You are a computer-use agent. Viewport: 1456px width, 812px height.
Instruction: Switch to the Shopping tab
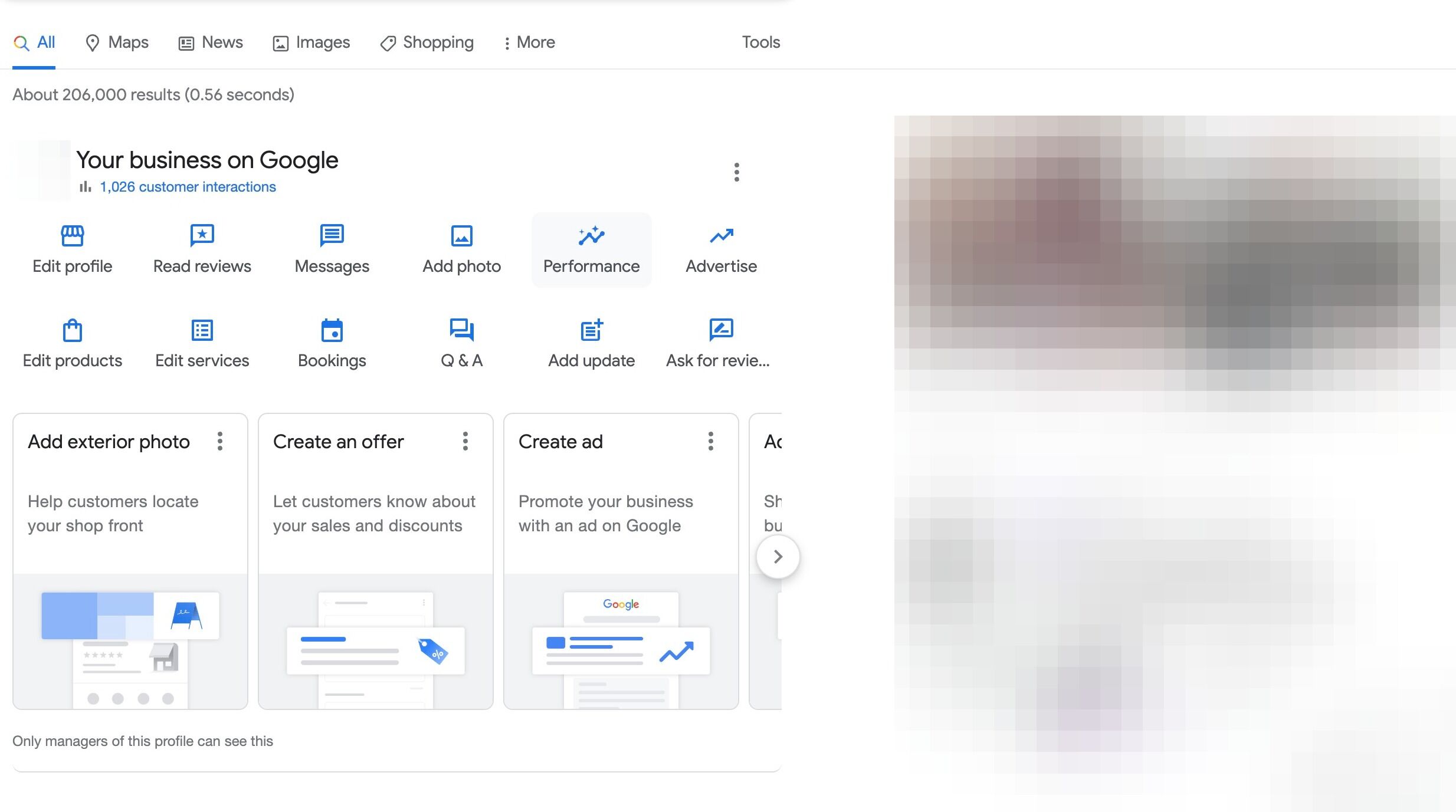coord(427,42)
